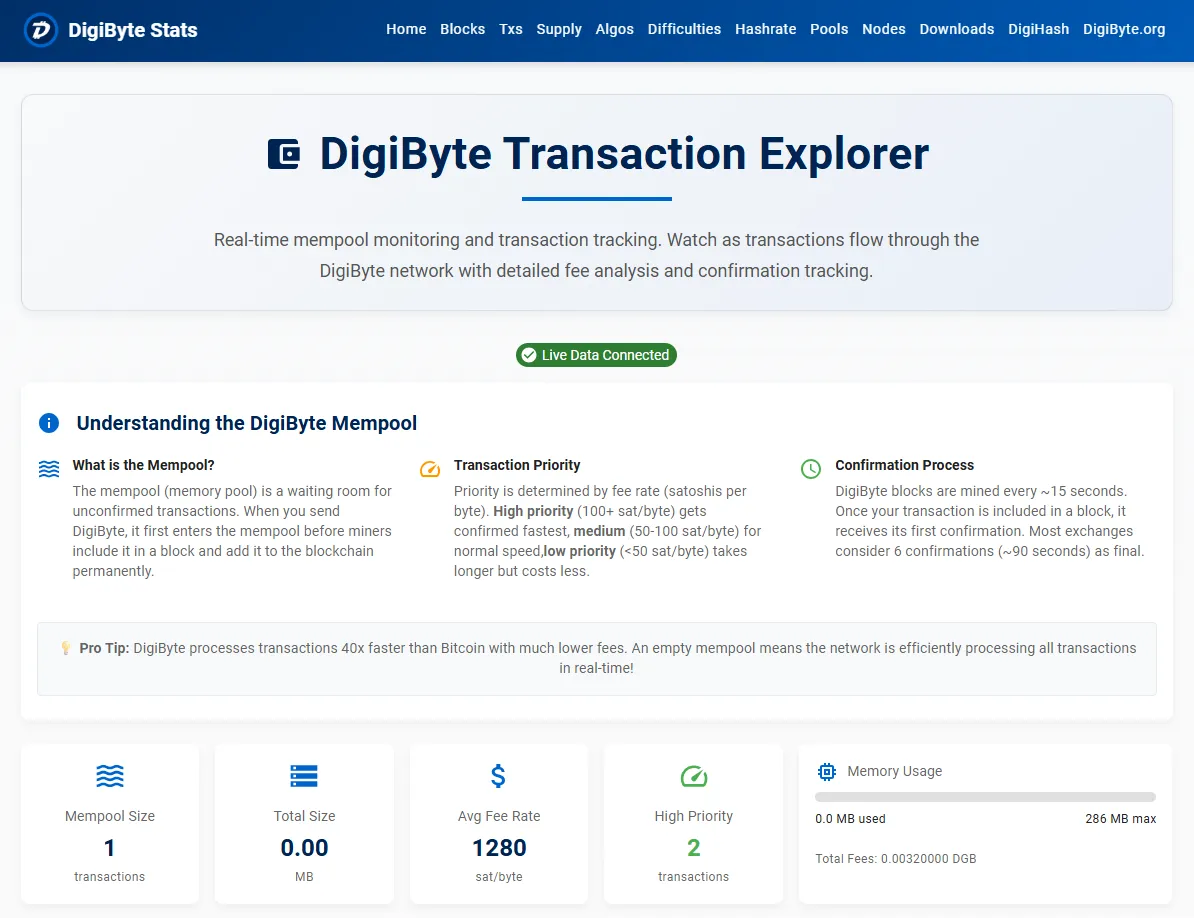Open the Hashrate page
This screenshot has height=918, width=1194.
[x=765, y=29]
